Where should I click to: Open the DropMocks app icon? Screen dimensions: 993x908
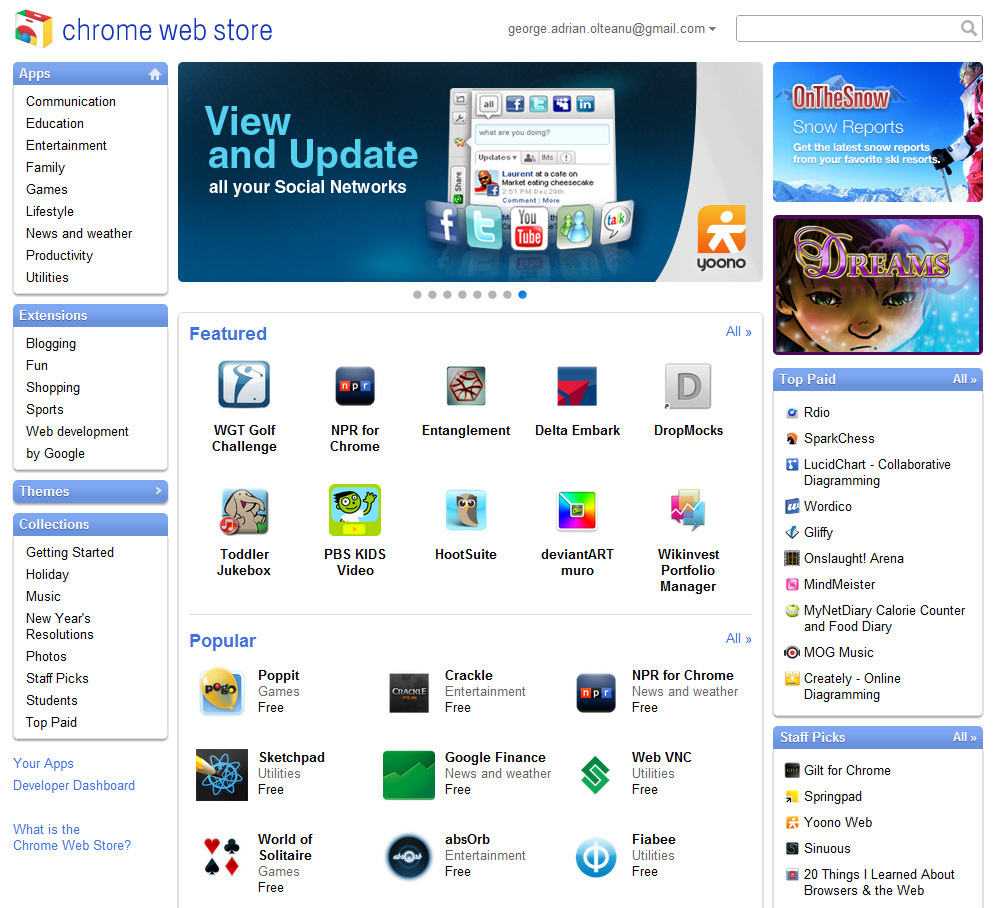[688, 386]
